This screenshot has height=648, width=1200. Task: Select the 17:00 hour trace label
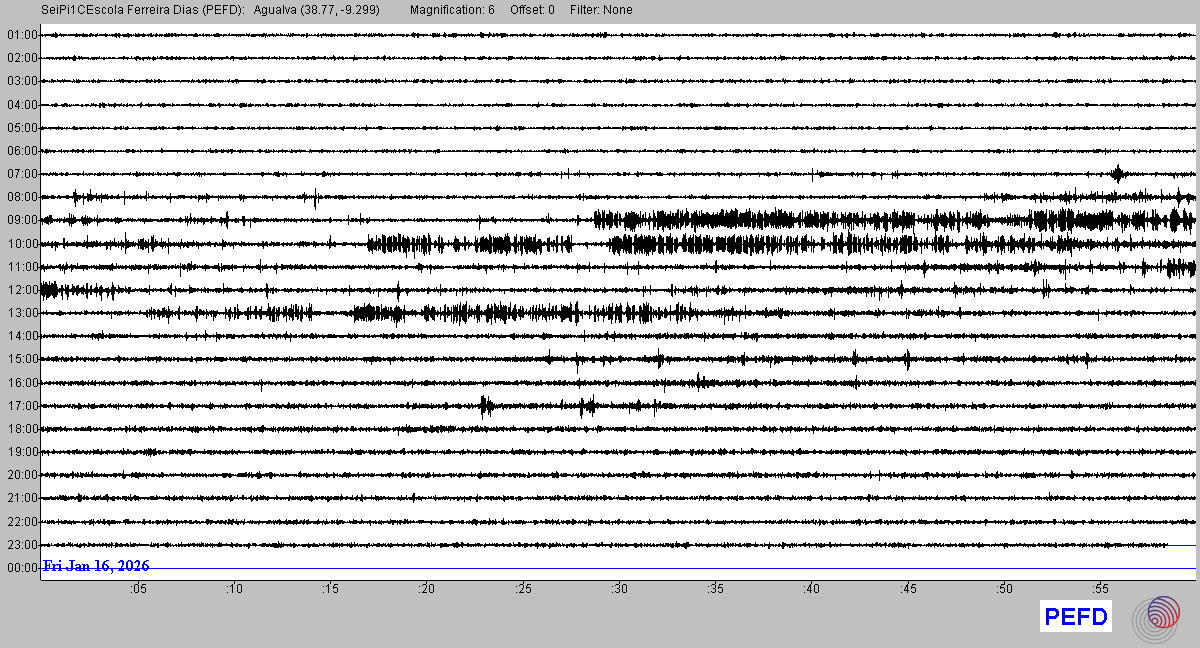[x=22, y=406]
